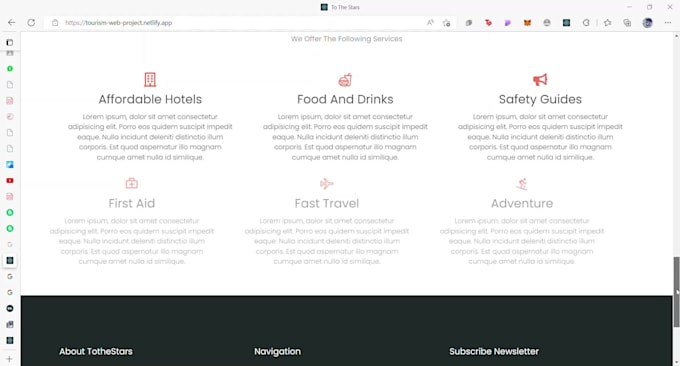Add this page to favorites via star-plus icon
The height and width of the screenshot is (366, 680).
tap(446, 23)
